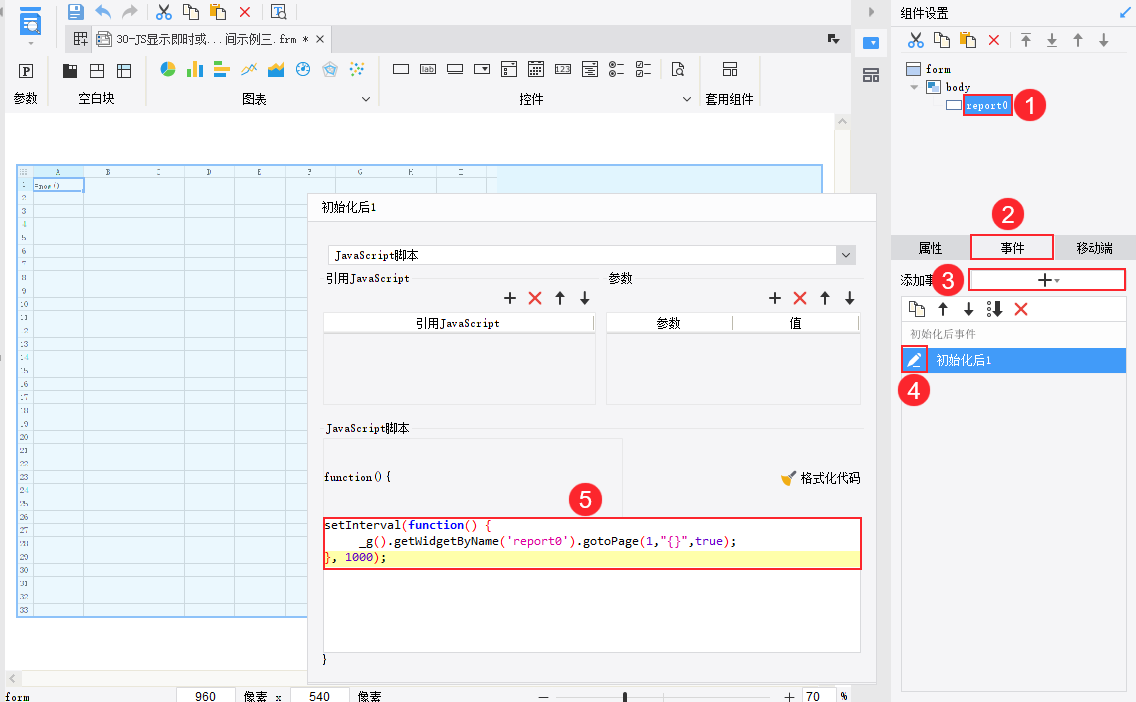Screen dimensions: 1136x702
Task: Expand the 图表 chart gallery chevron
Action: click(x=365, y=100)
